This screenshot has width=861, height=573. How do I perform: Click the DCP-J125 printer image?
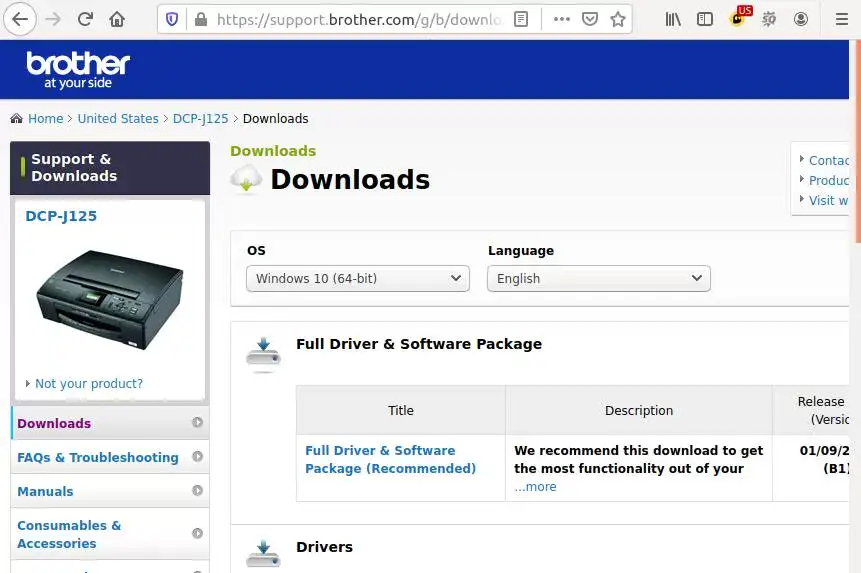[109, 300]
